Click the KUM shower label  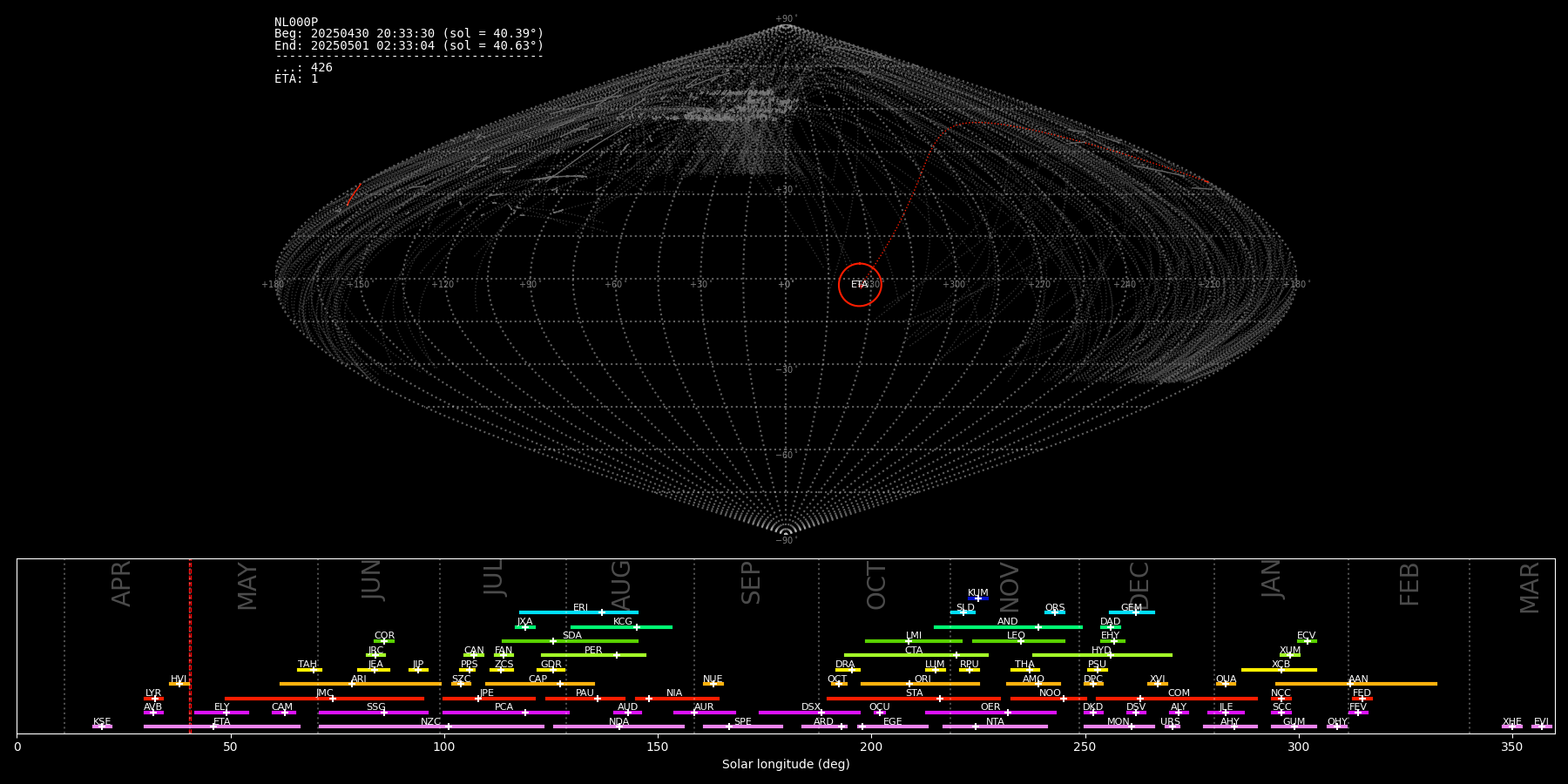978,593
